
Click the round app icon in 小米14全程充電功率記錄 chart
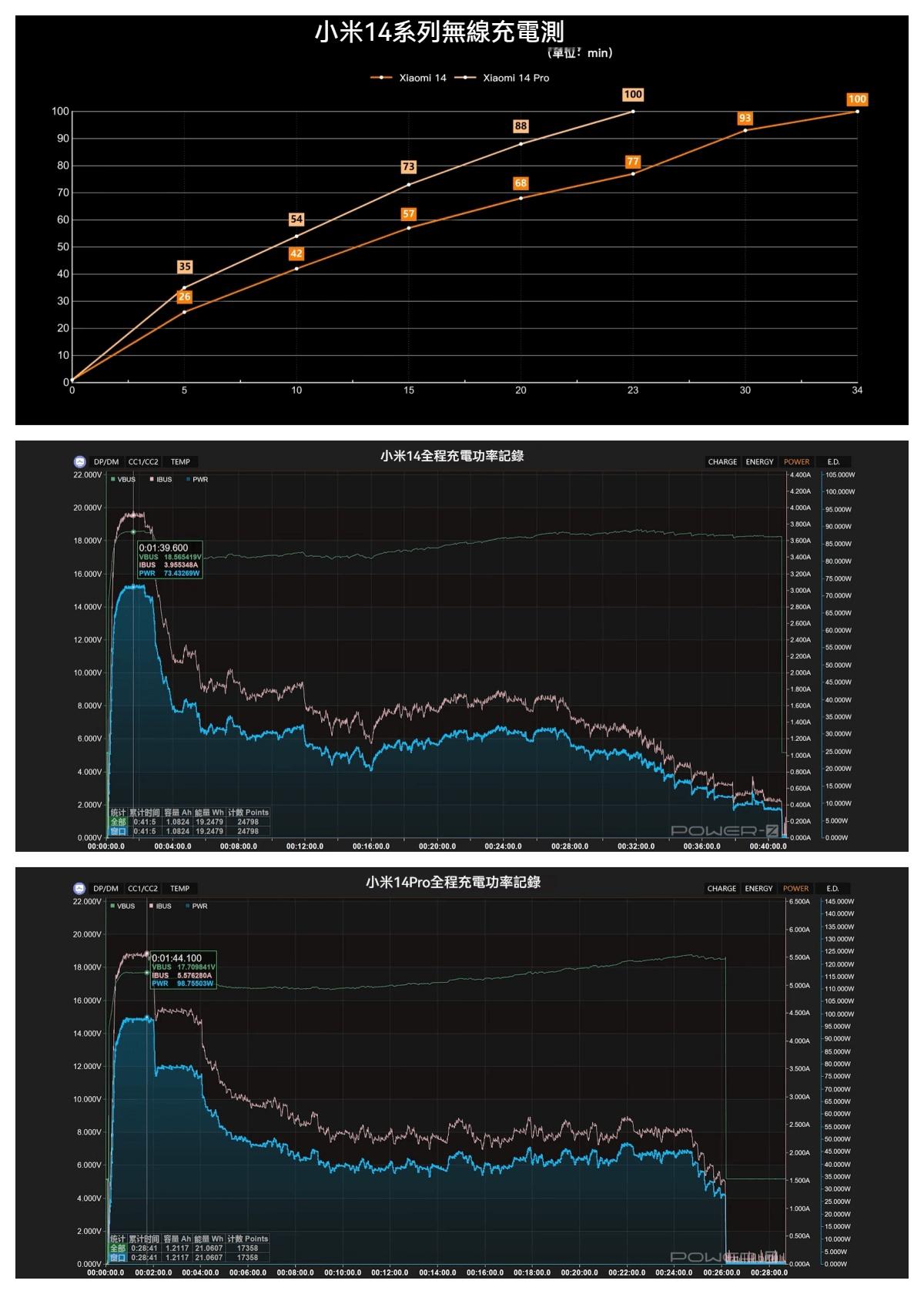pyautogui.click(x=80, y=462)
